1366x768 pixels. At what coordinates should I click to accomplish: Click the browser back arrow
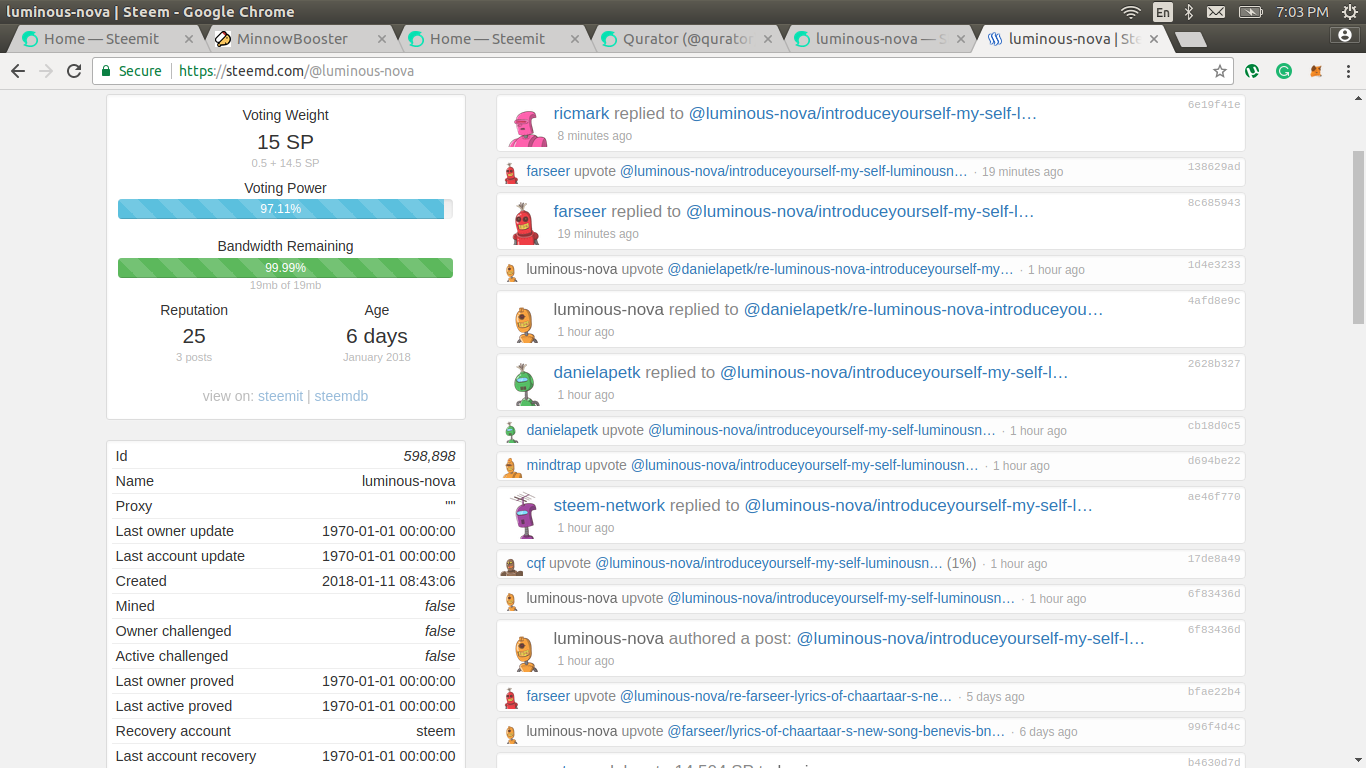pyautogui.click(x=18, y=71)
